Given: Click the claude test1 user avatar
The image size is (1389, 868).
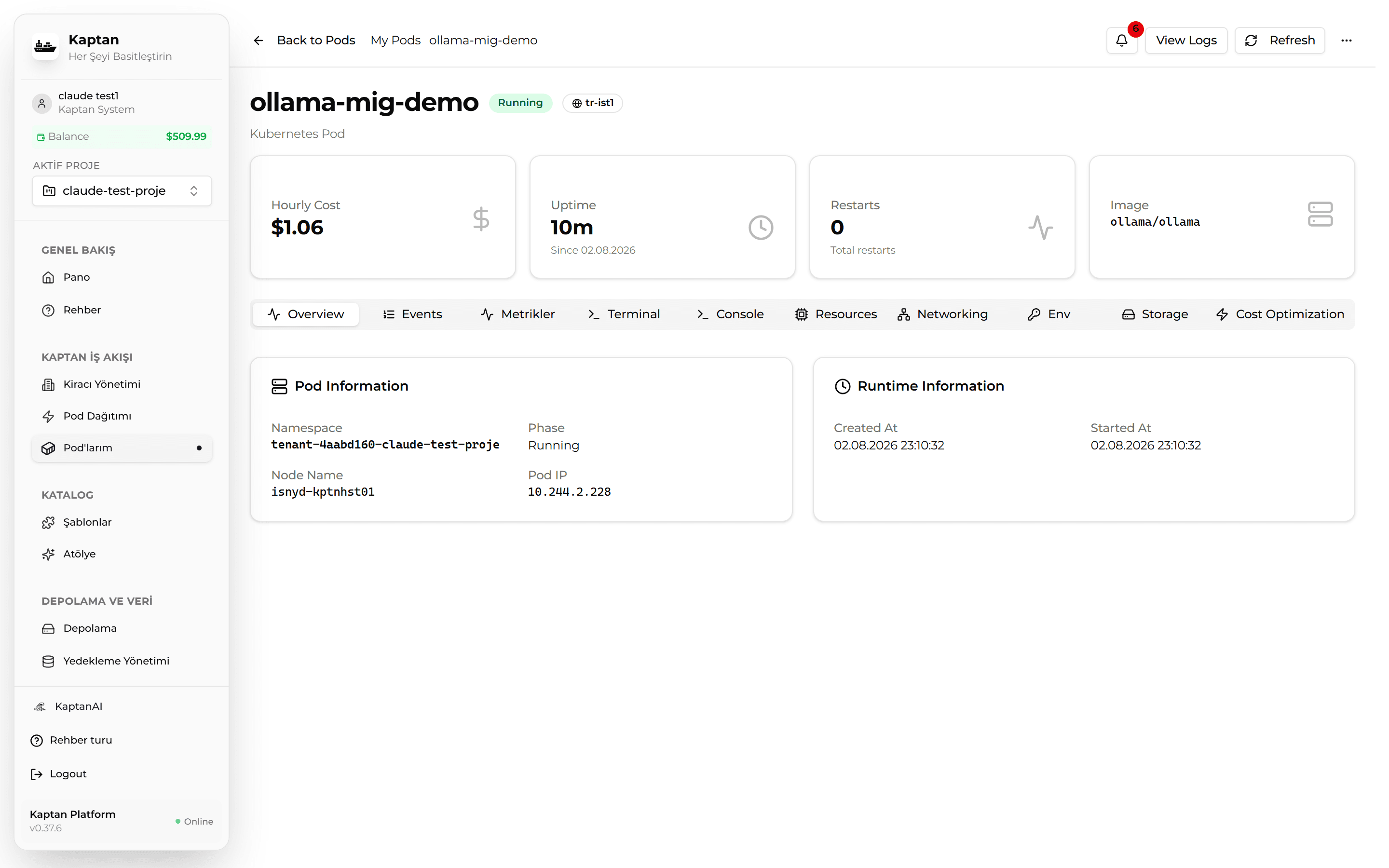Looking at the screenshot, I should point(41,103).
